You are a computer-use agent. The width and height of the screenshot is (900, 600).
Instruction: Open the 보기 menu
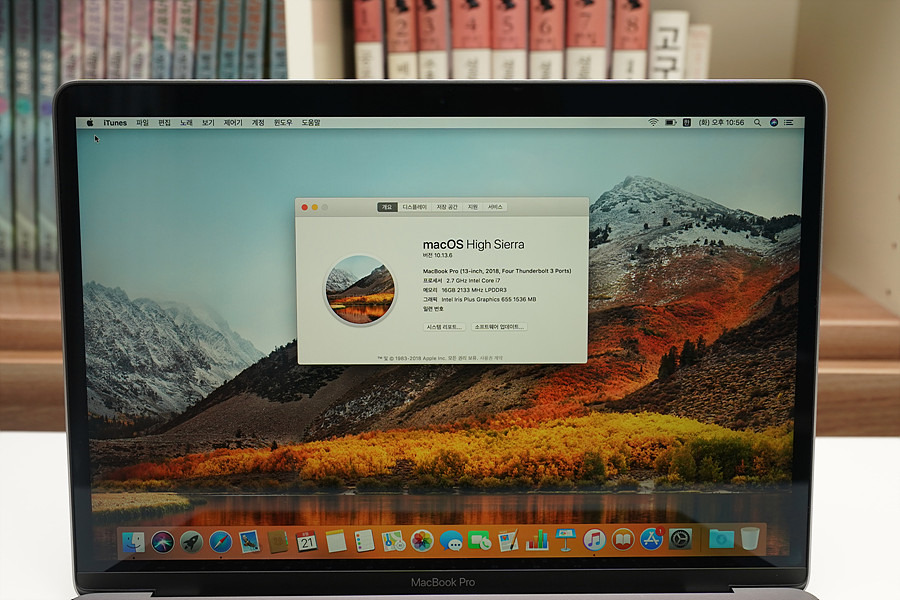tap(208, 122)
